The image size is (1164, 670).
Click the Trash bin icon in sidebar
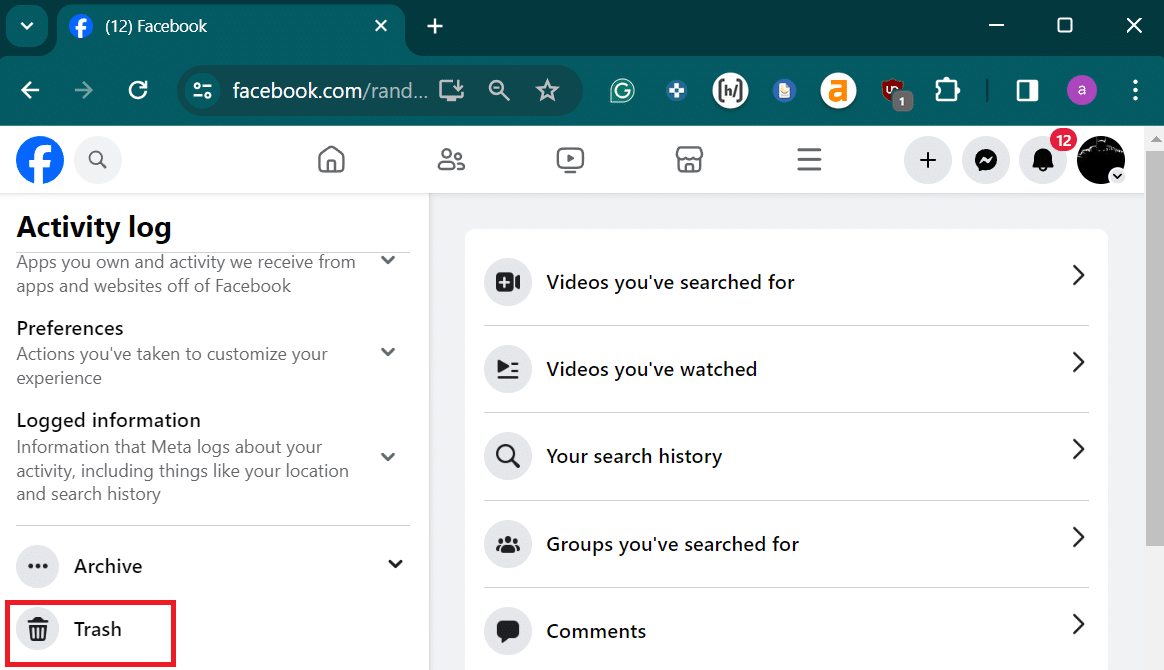click(x=38, y=629)
